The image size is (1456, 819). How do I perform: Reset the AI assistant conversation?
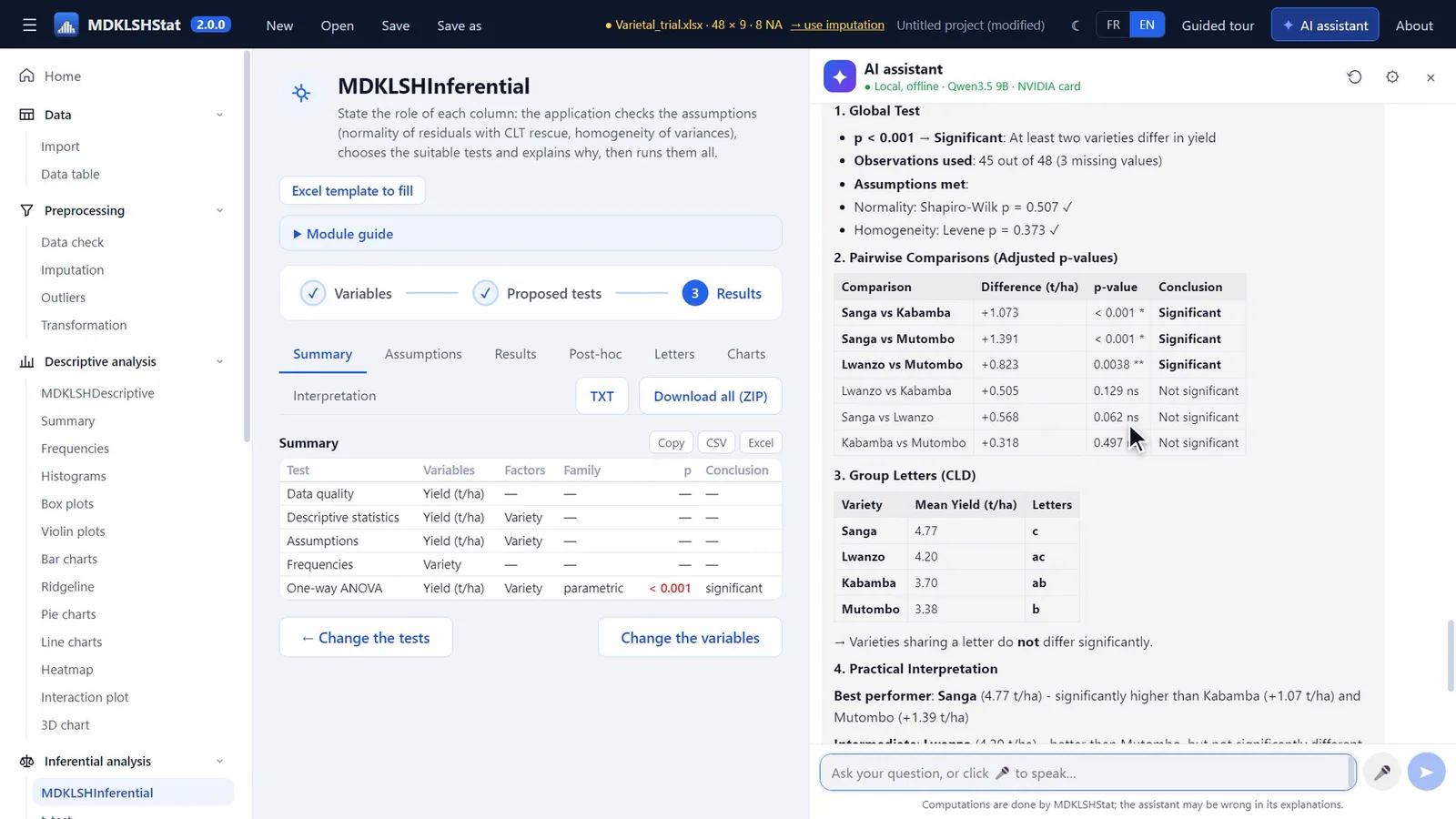[1354, 77]
